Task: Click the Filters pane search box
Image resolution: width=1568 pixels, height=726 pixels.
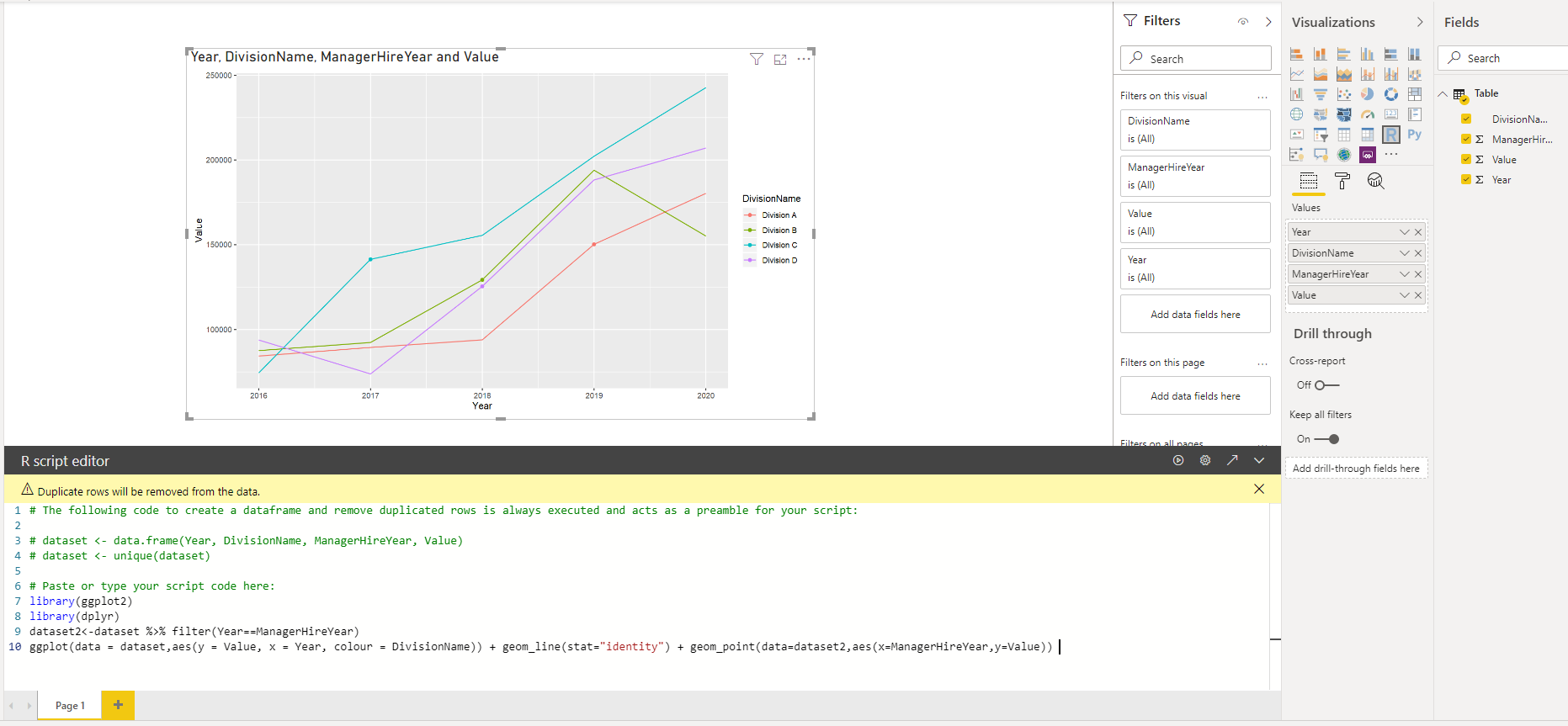Action: pyautogui.click(x=1195, y=58)
